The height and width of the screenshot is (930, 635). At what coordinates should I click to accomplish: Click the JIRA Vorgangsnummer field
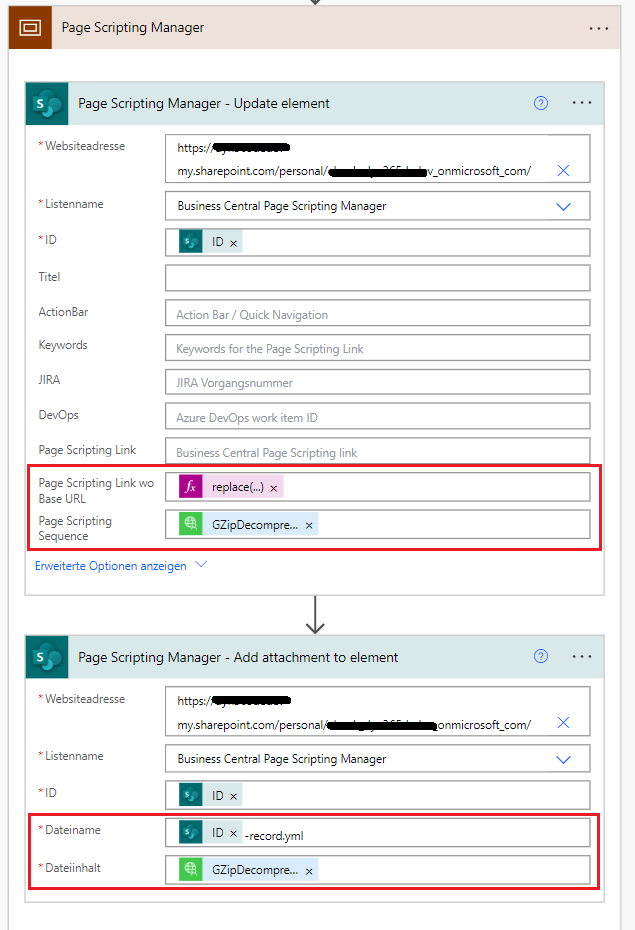378,382
